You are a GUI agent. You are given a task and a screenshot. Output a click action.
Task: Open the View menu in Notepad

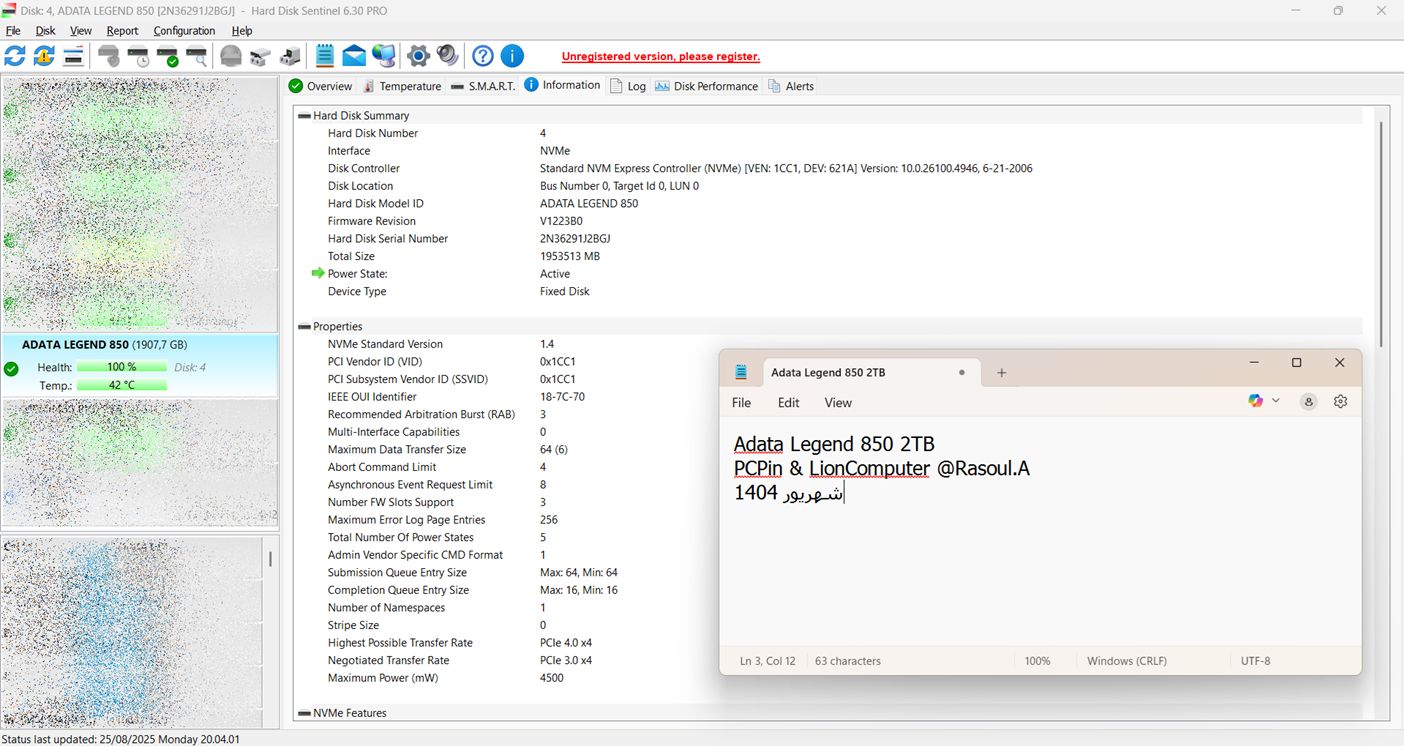[x=838, y=402]
